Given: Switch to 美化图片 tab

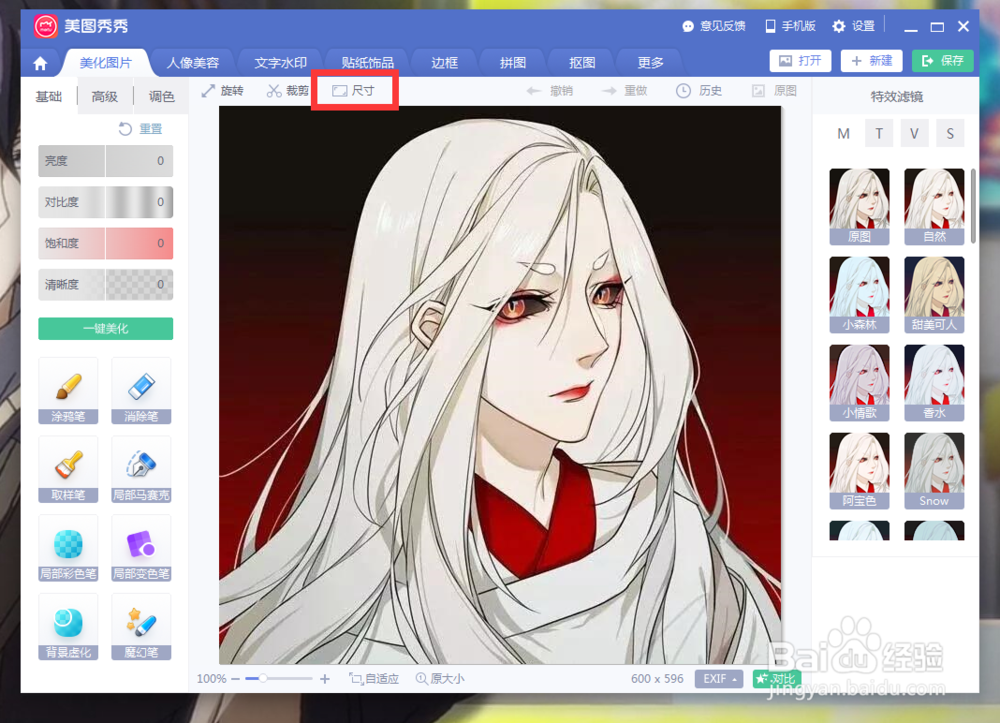Looking at the screenshot, I should (x=106, y=62).
